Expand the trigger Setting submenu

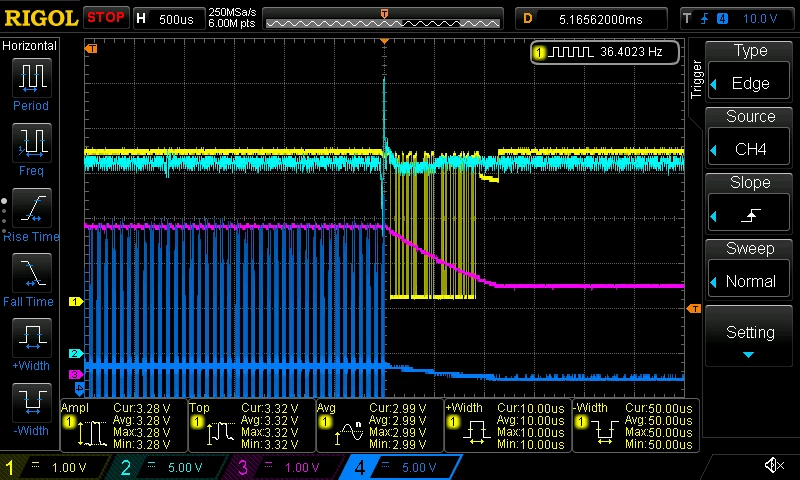tap(749, 336)
